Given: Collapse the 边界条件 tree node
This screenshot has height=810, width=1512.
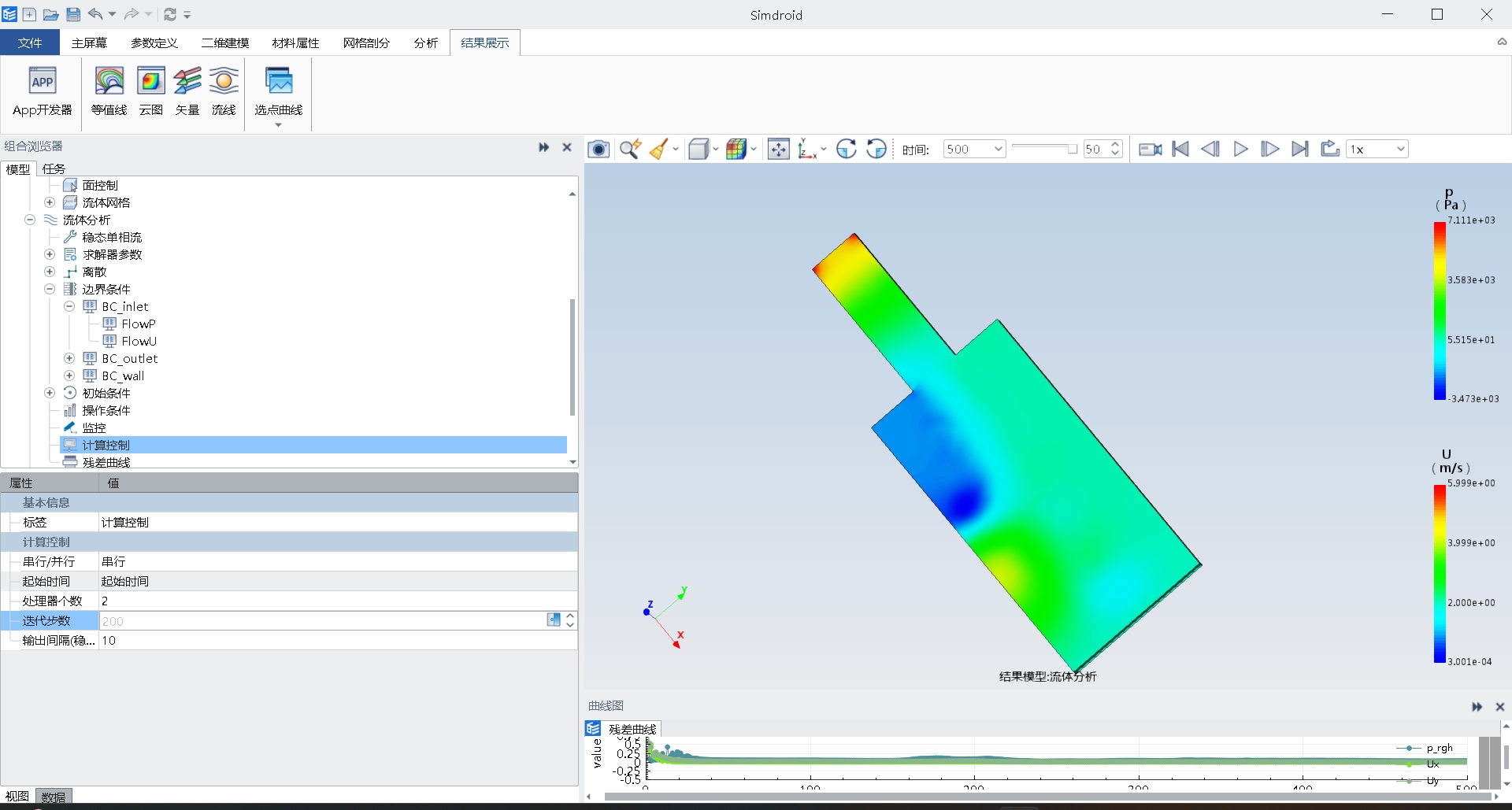Looking at the screenshot, I should click(50, 289).
